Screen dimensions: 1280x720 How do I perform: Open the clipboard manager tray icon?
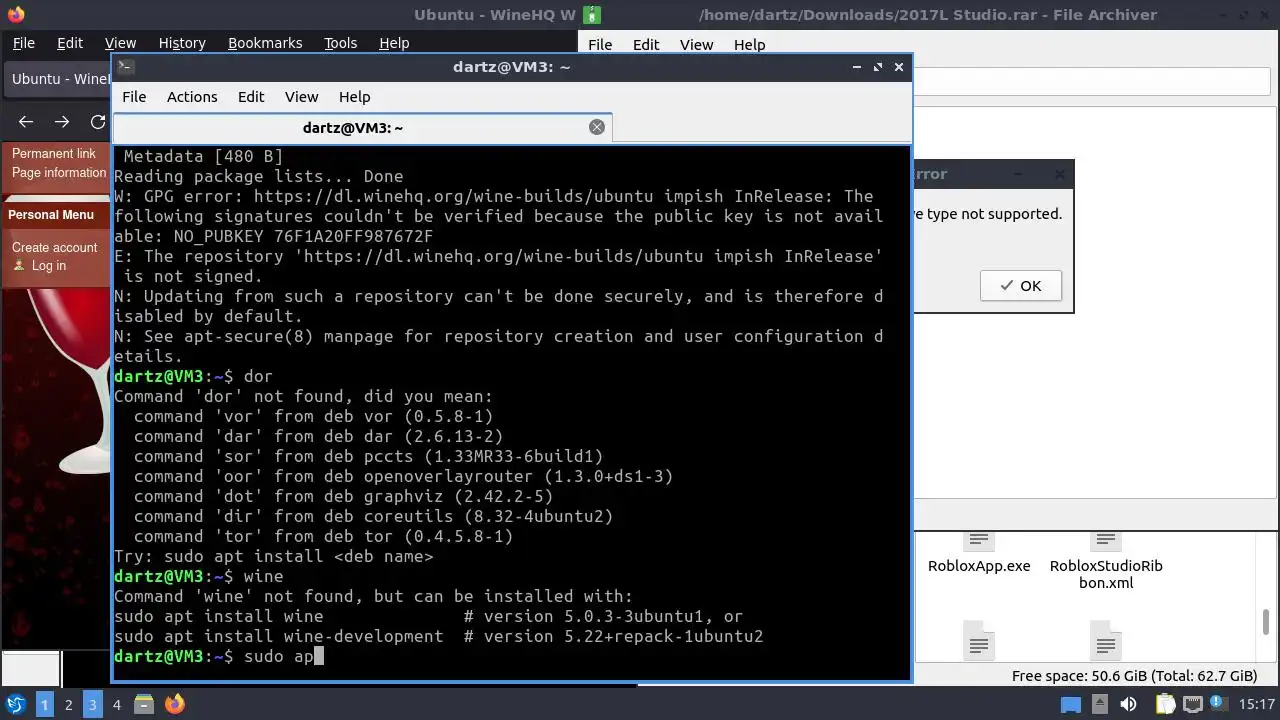(x=1165, y=704)
